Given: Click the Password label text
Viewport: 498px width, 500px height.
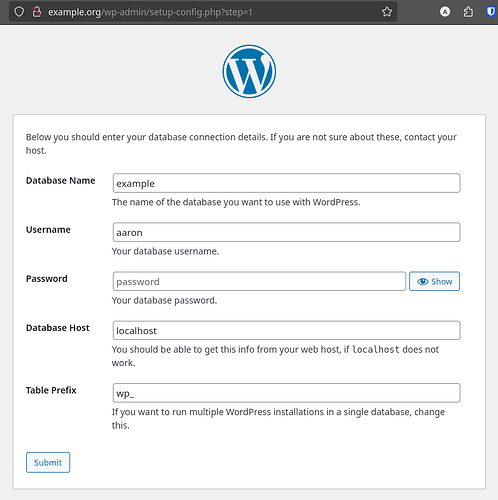Looking at the screenshot, I should [47, 279].
